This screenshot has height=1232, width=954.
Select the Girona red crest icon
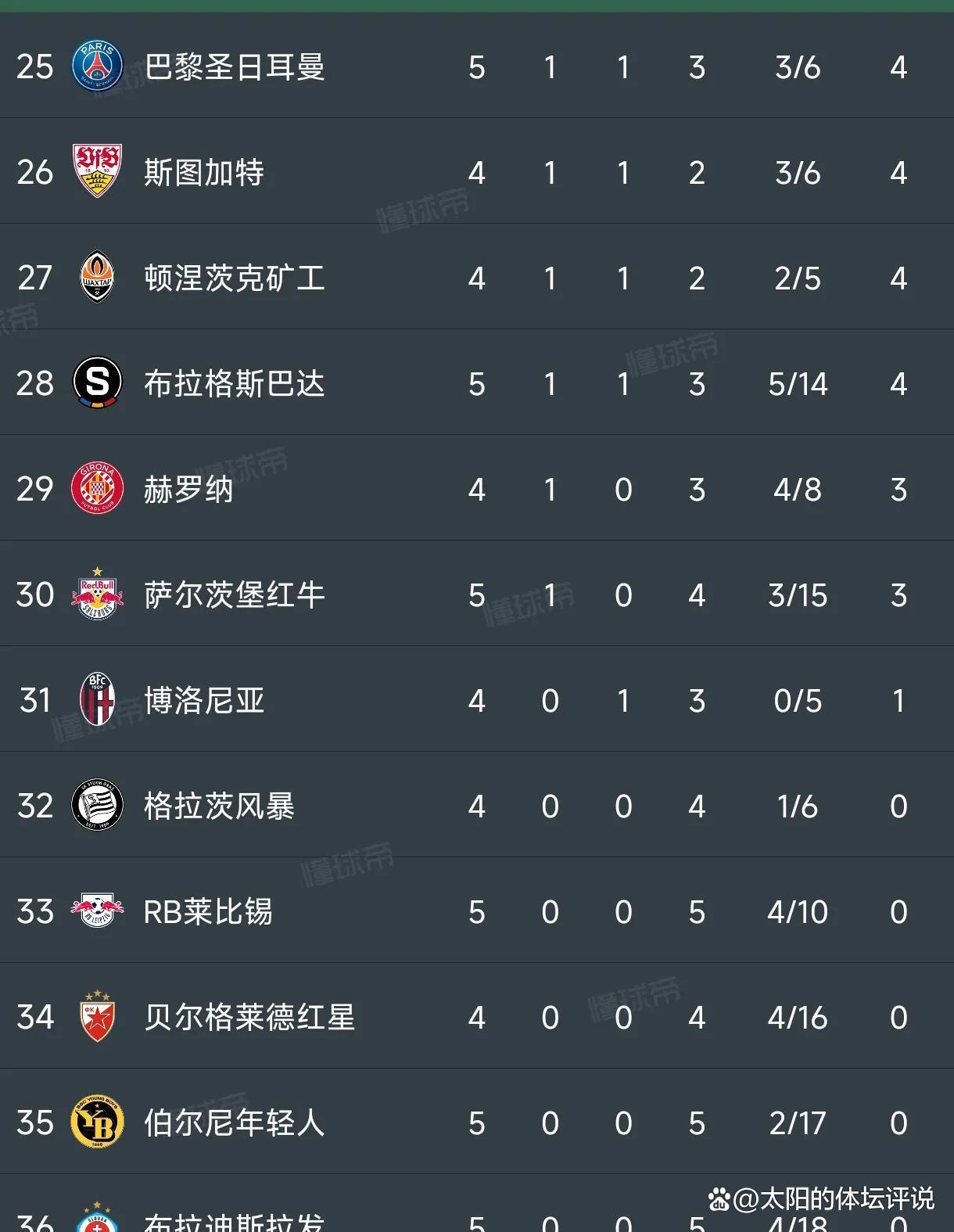pyautogui.click(x=98, y=490)
